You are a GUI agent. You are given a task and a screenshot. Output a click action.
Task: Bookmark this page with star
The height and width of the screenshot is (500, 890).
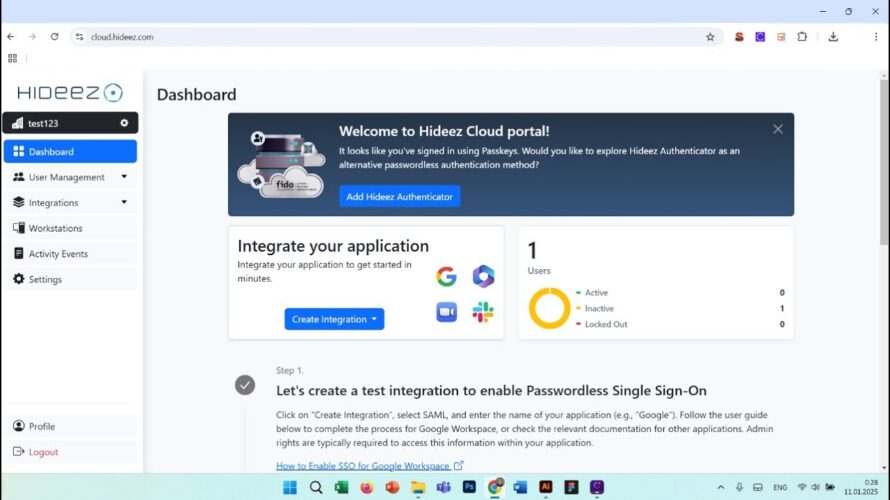click(x=710, y=37)
